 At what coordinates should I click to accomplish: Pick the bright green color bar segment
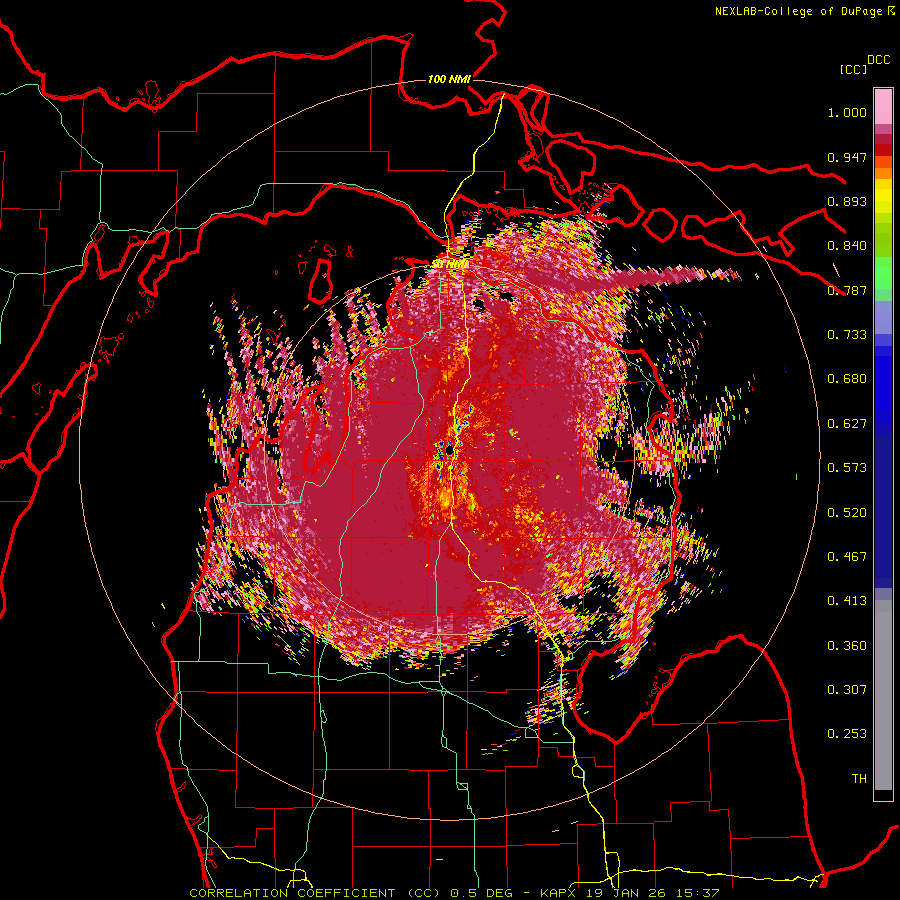click(x=883, y=273)
